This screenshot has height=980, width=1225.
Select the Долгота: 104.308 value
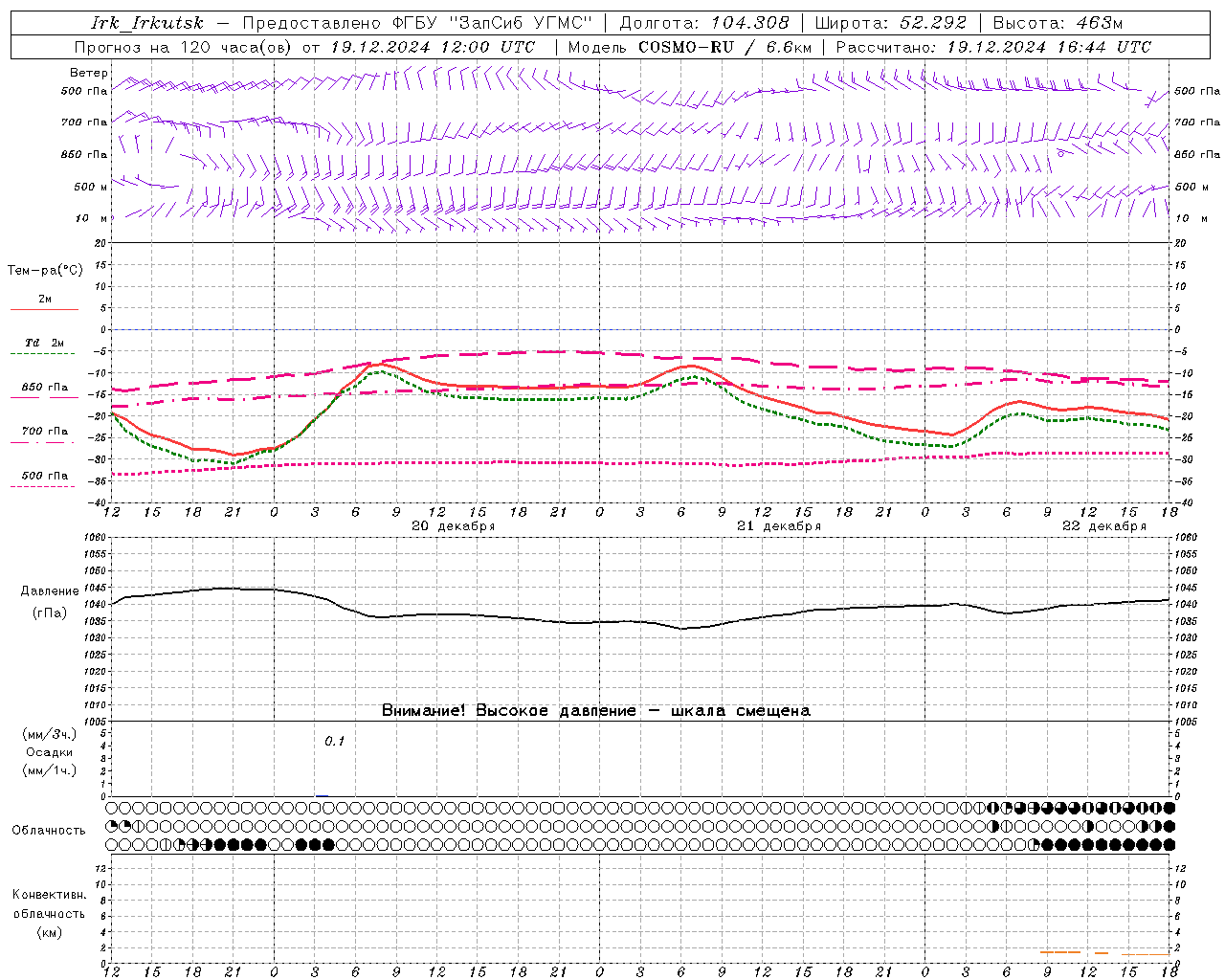[704, 23]
